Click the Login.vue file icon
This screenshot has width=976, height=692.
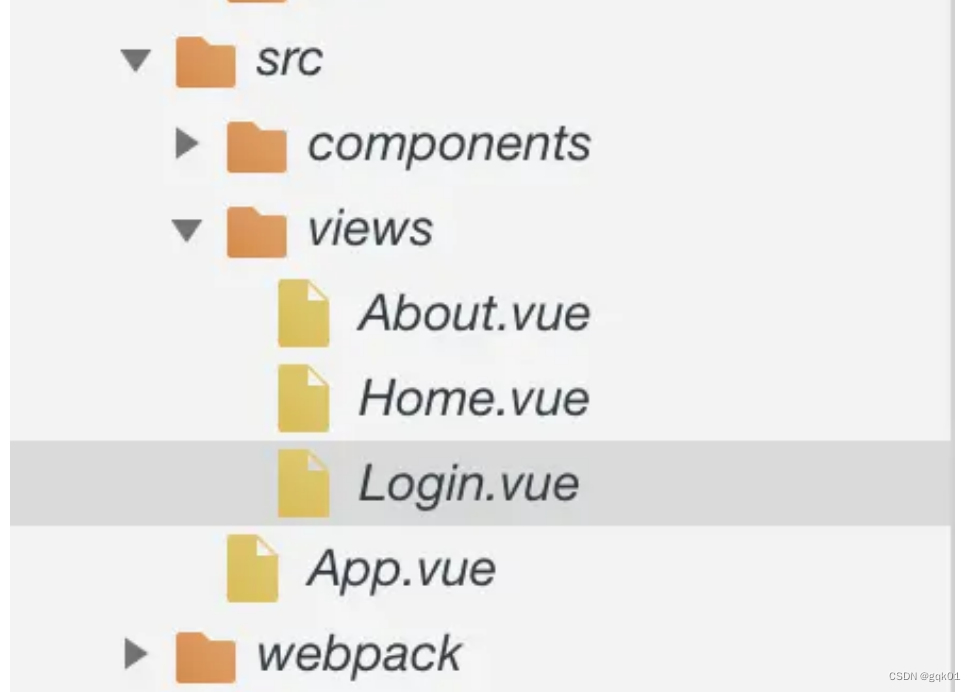[306, 483]
